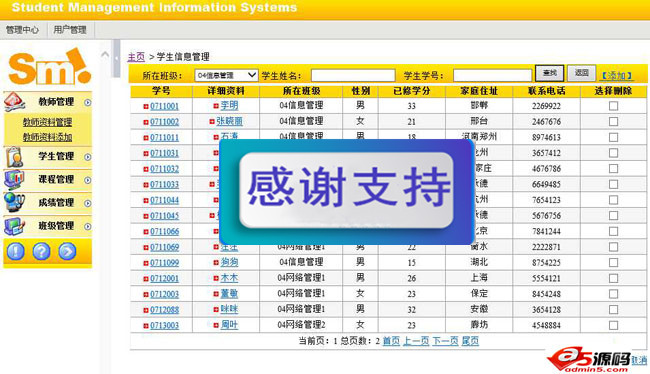Tick delete checkbox for student 0713003
This screenshot has height=374, width=650.
[x=613, y=325]
